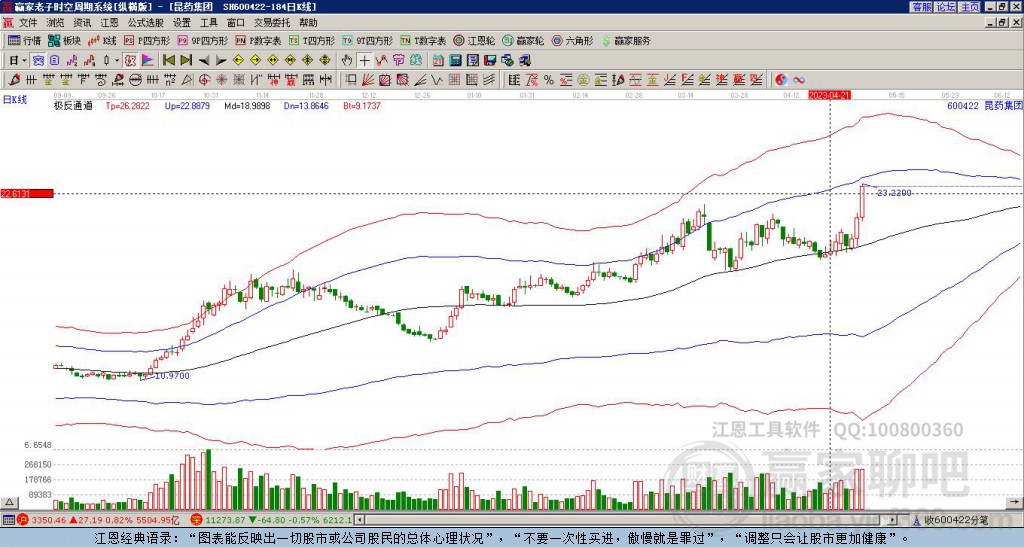The height and width of the screenshot is (548, 1024).
Task: Click the 行情 toolbar button
Action: [x=24, y=40]
